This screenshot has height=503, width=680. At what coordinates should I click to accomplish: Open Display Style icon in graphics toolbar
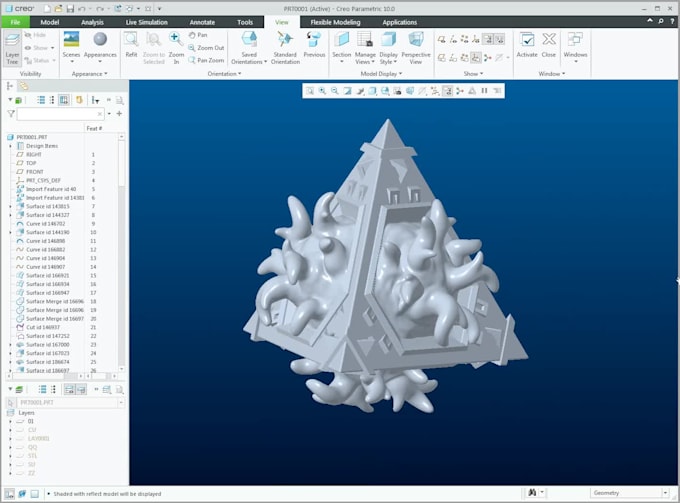coord(373,91)
